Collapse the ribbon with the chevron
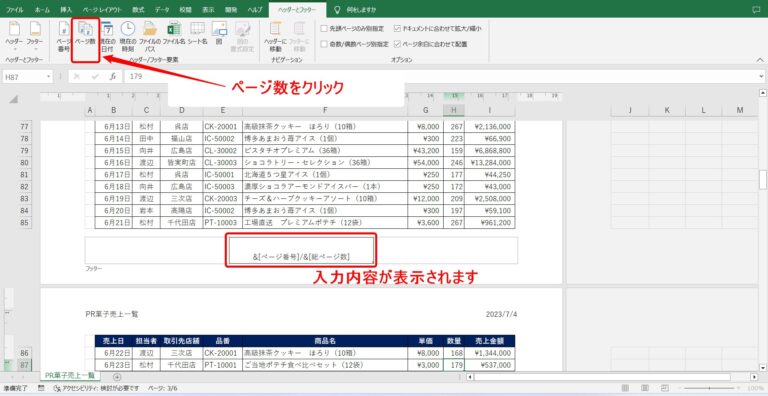 (759, 59)
